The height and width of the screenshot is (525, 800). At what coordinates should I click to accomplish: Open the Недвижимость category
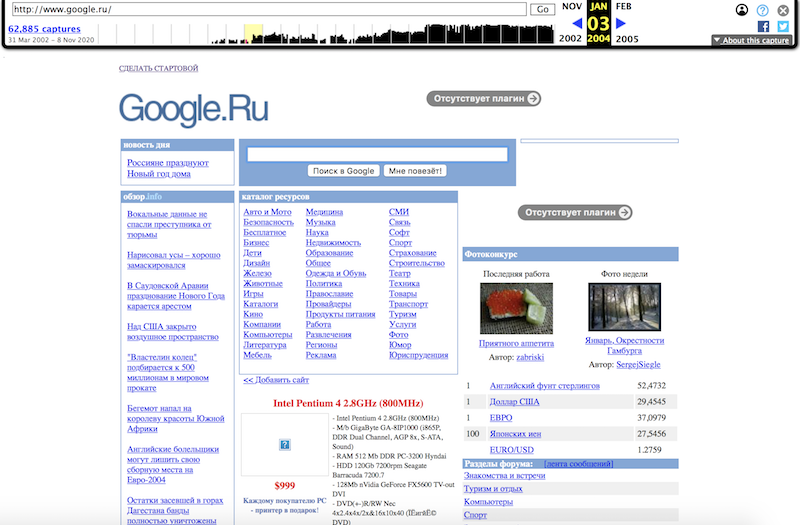(x=333, y=242)
